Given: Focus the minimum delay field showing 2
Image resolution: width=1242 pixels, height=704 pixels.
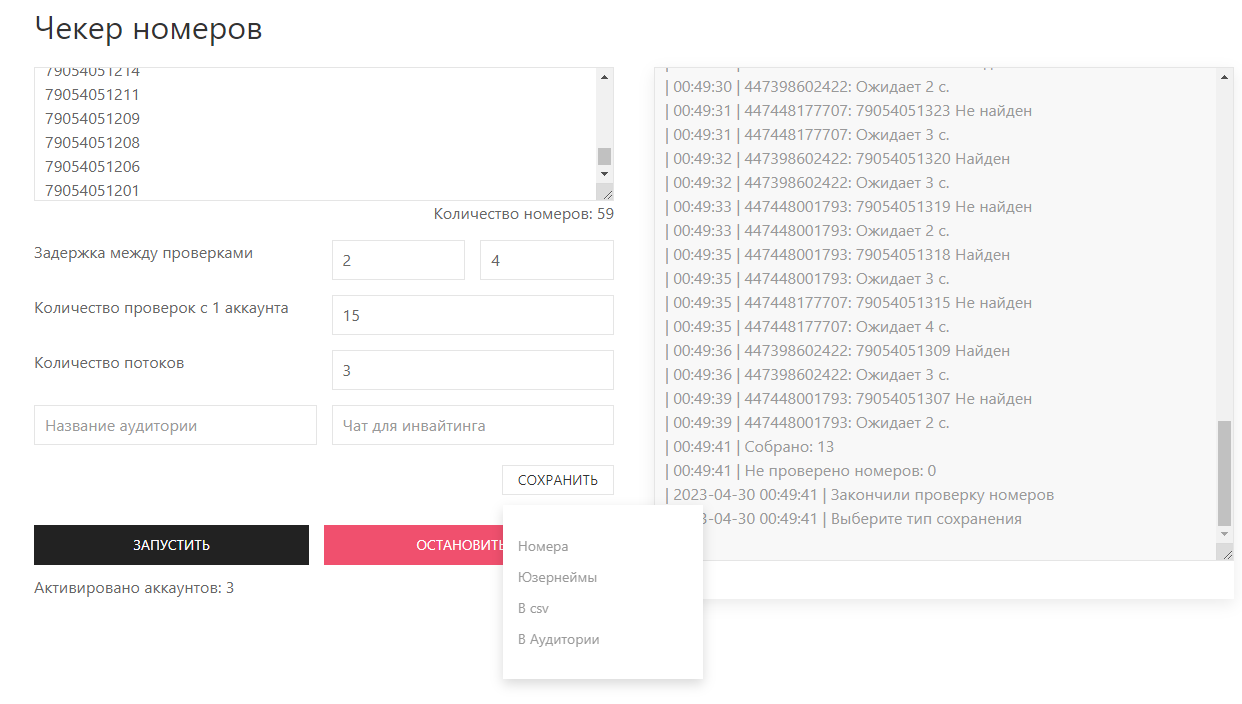Looking at the screenshot, I should [398, 260].
